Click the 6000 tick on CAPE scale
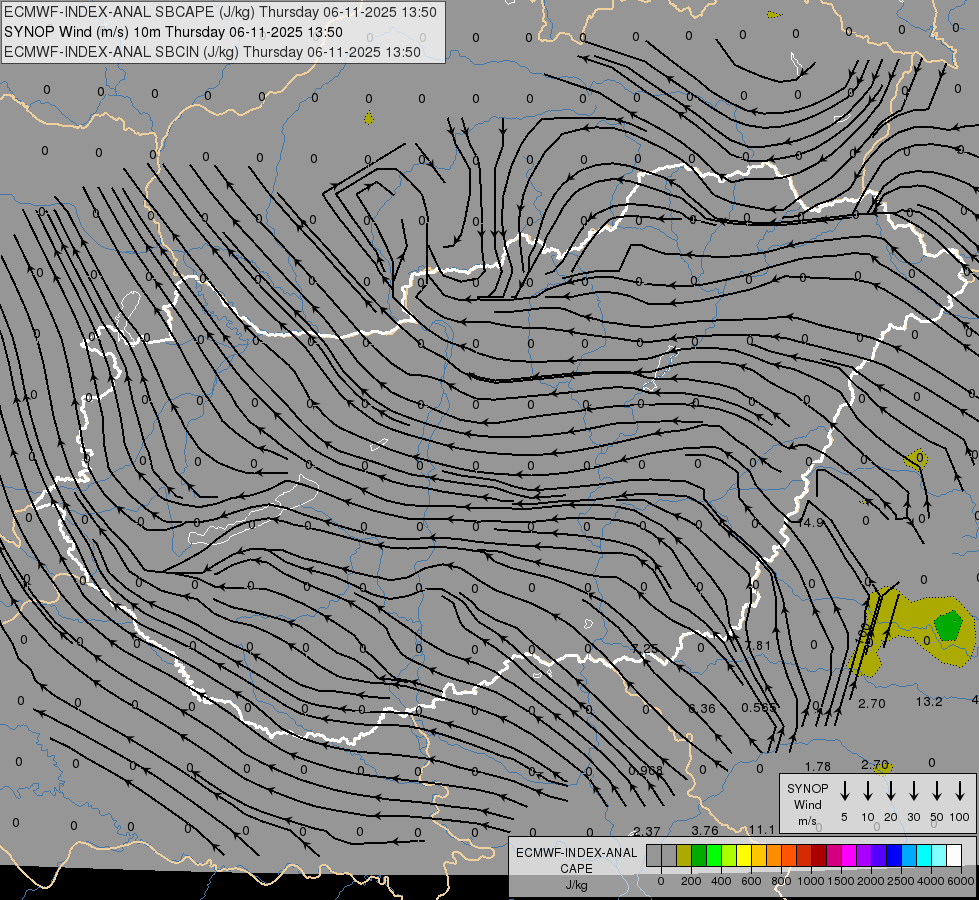 961,881
